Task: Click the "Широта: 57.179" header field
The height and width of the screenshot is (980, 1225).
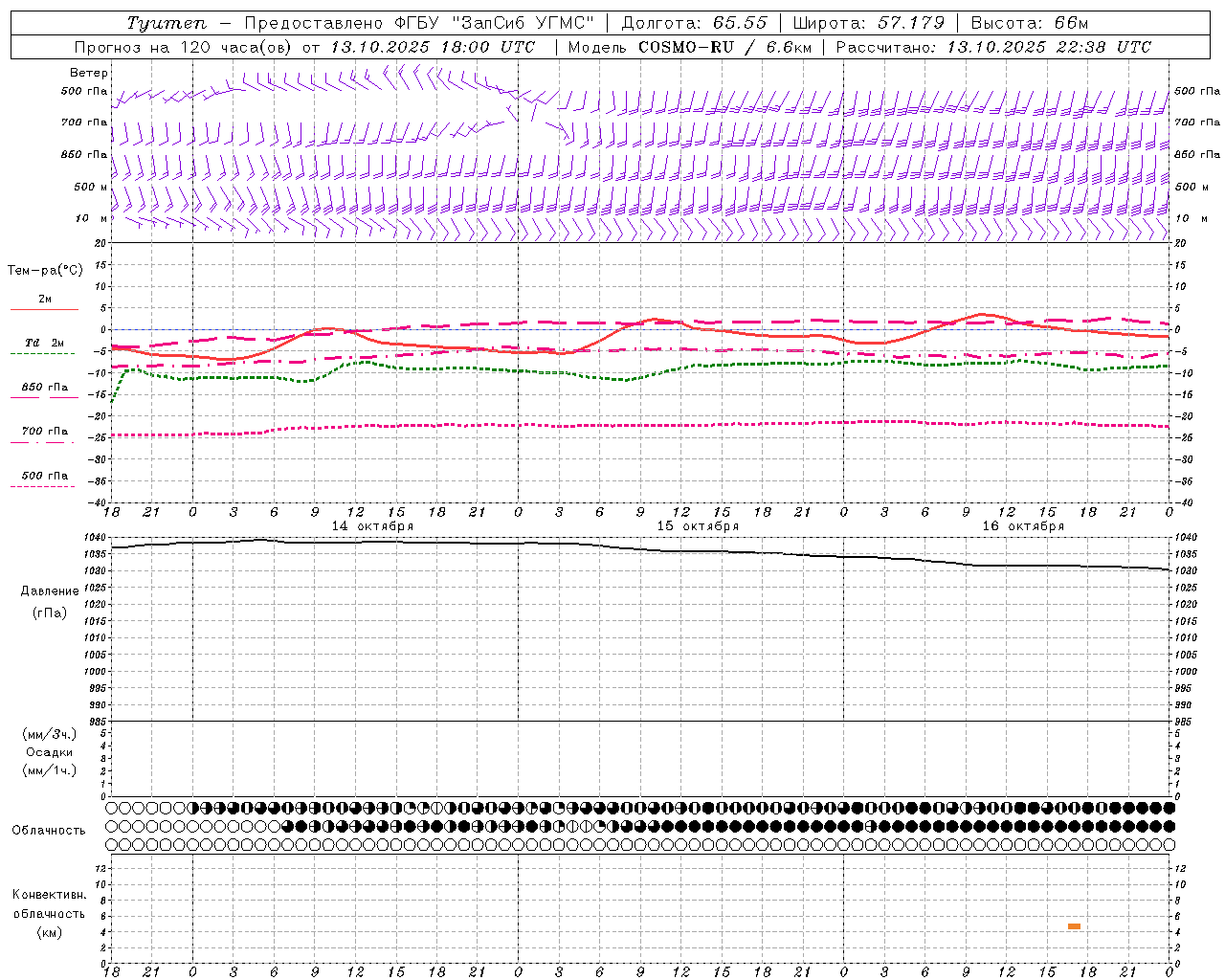Action: (x=869, y=23)
